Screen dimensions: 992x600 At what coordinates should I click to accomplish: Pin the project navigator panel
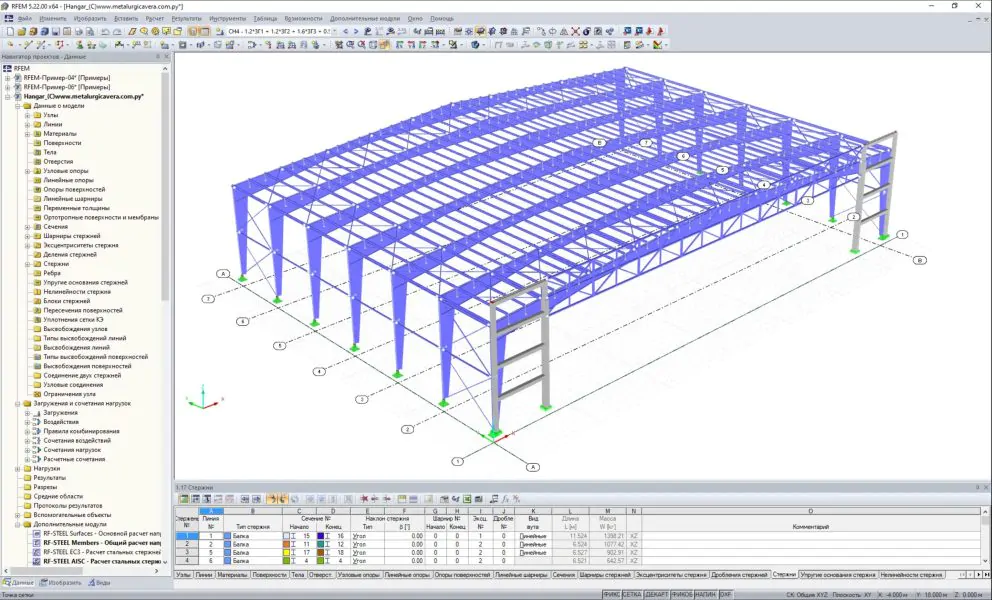coord(158,57)
